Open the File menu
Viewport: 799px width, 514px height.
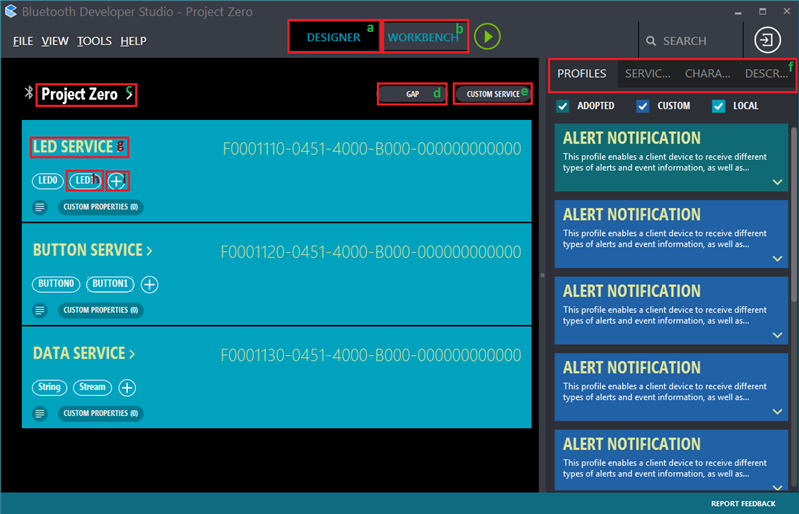23,41
